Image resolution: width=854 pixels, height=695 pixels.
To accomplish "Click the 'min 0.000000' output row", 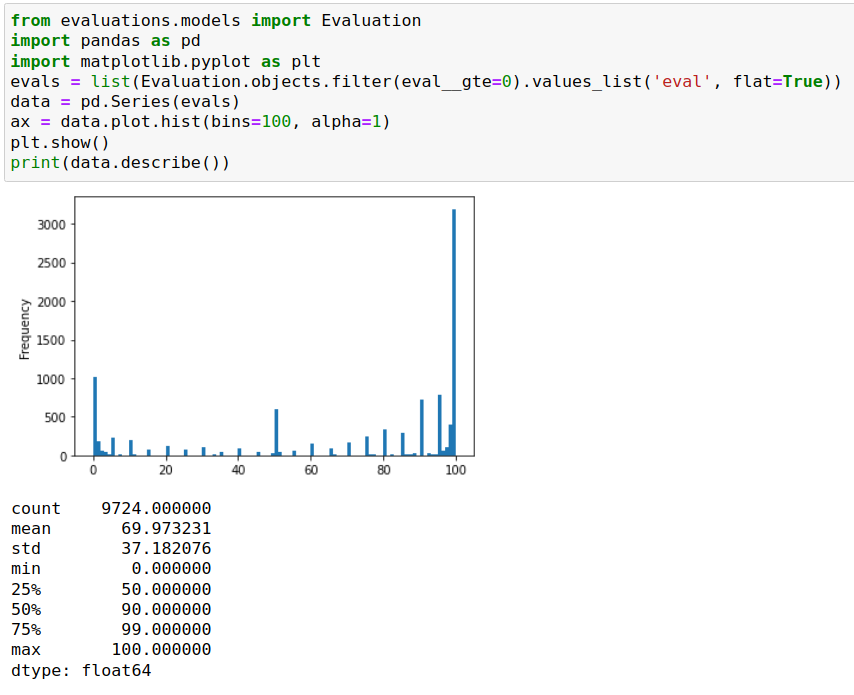I will point(111,569).
